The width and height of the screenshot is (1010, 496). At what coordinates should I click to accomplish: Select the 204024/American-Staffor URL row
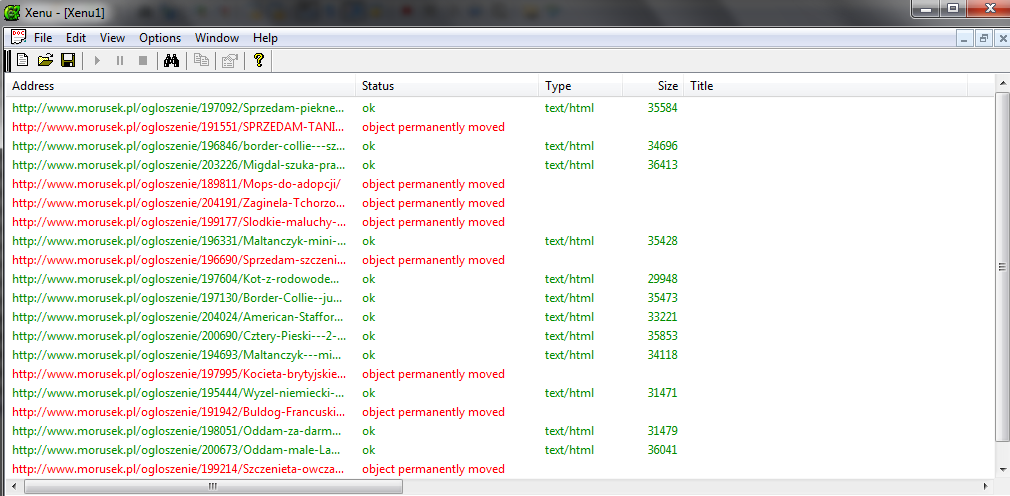click(178, 317)
